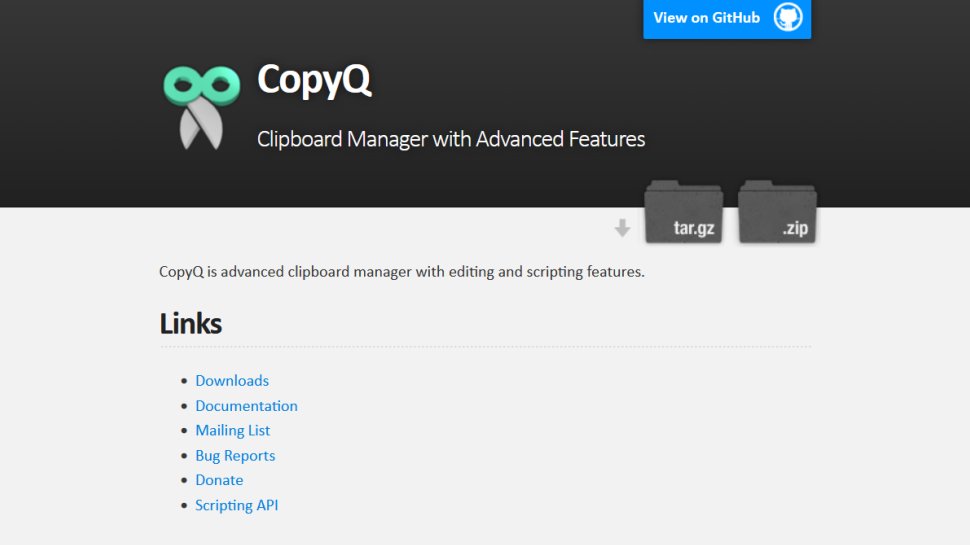Visit the Mailing List link
This screenshot has width=970, height=545.
(233, 431)
